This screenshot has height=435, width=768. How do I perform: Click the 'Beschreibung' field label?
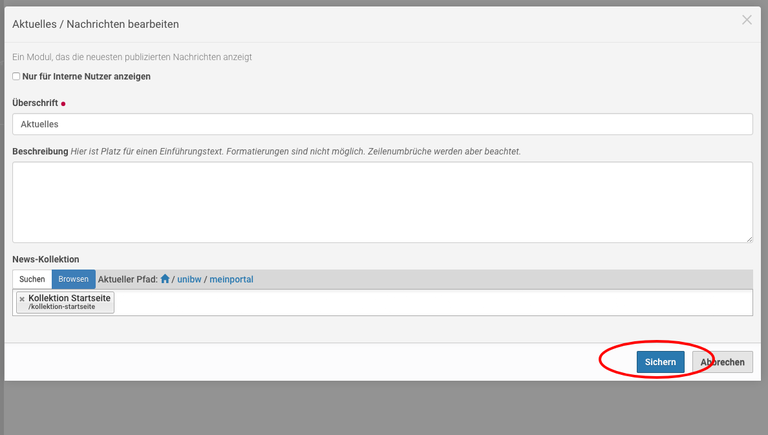pos(40,151)
